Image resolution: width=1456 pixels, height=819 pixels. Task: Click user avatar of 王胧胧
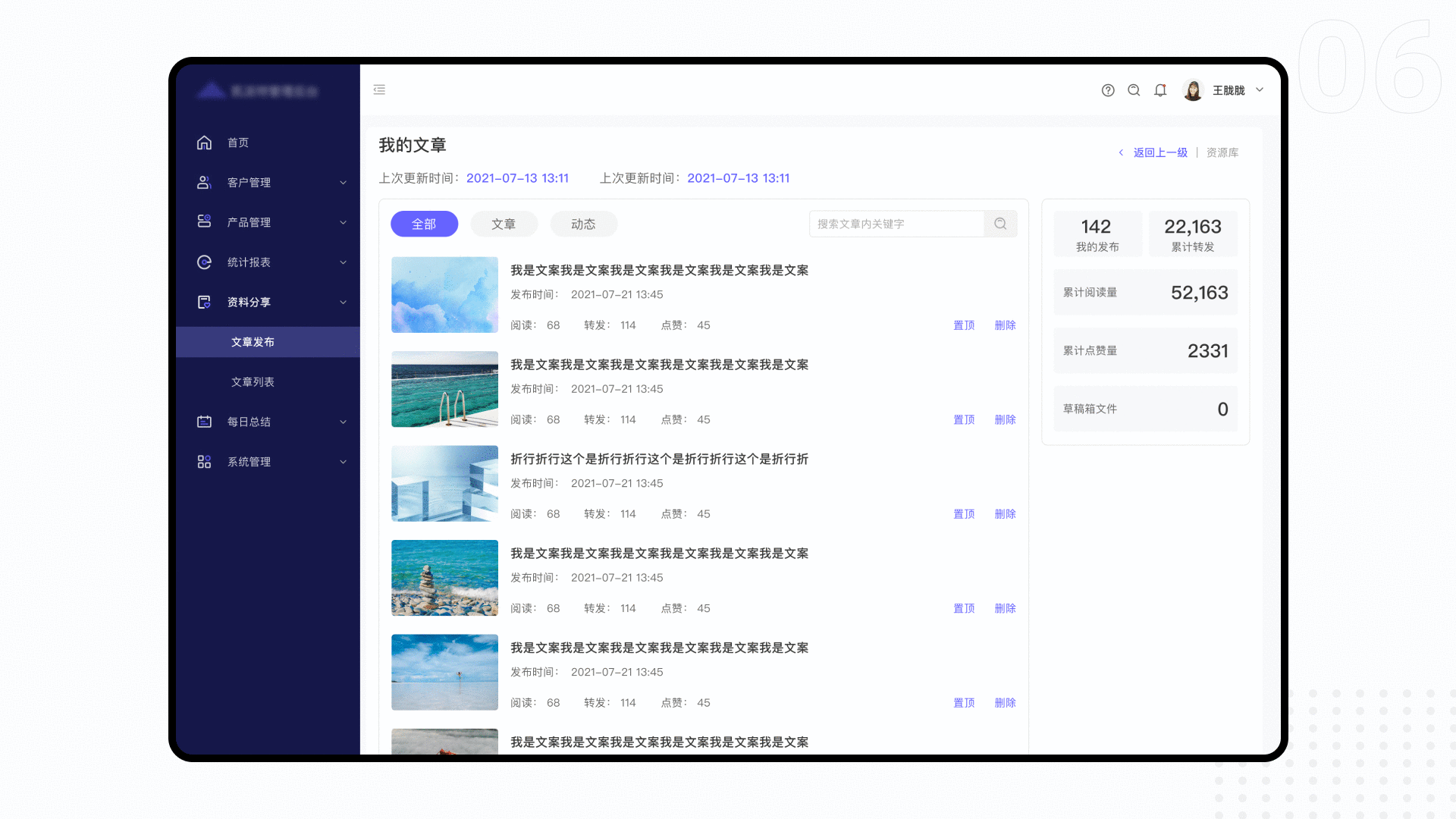point(1193,90)
